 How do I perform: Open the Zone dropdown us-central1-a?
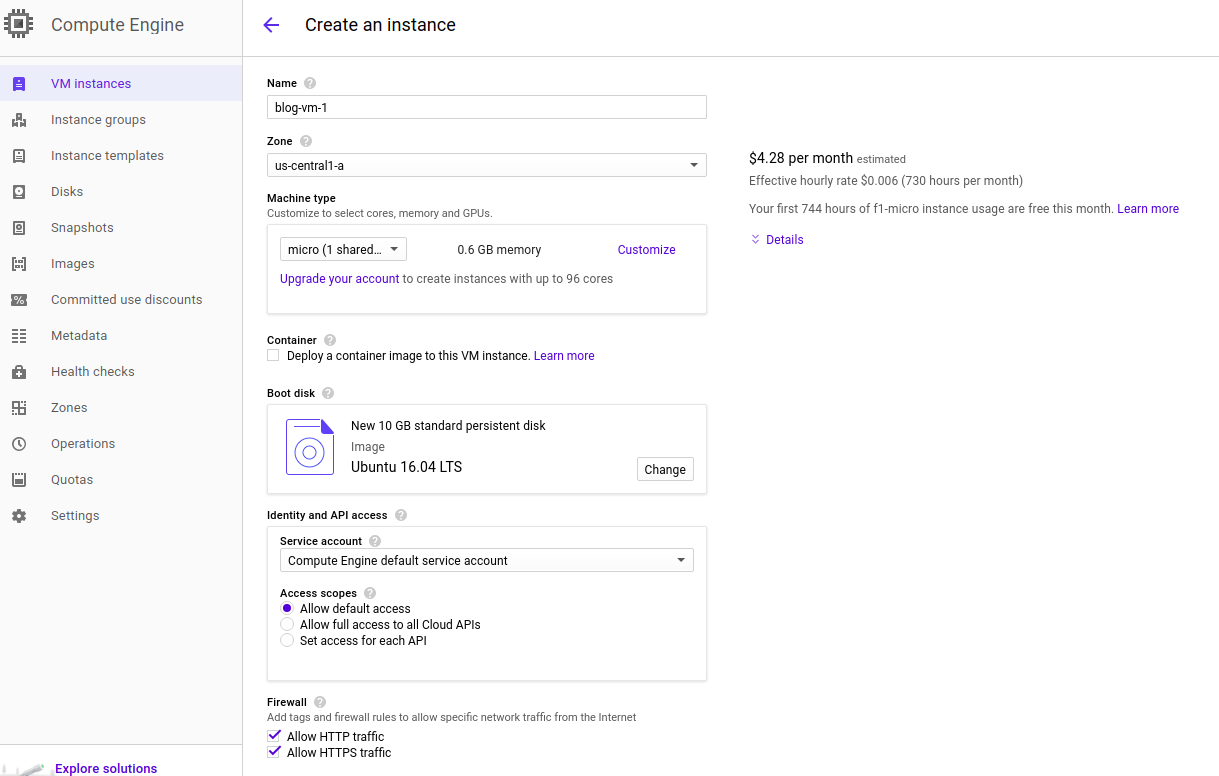pos(487,165)
